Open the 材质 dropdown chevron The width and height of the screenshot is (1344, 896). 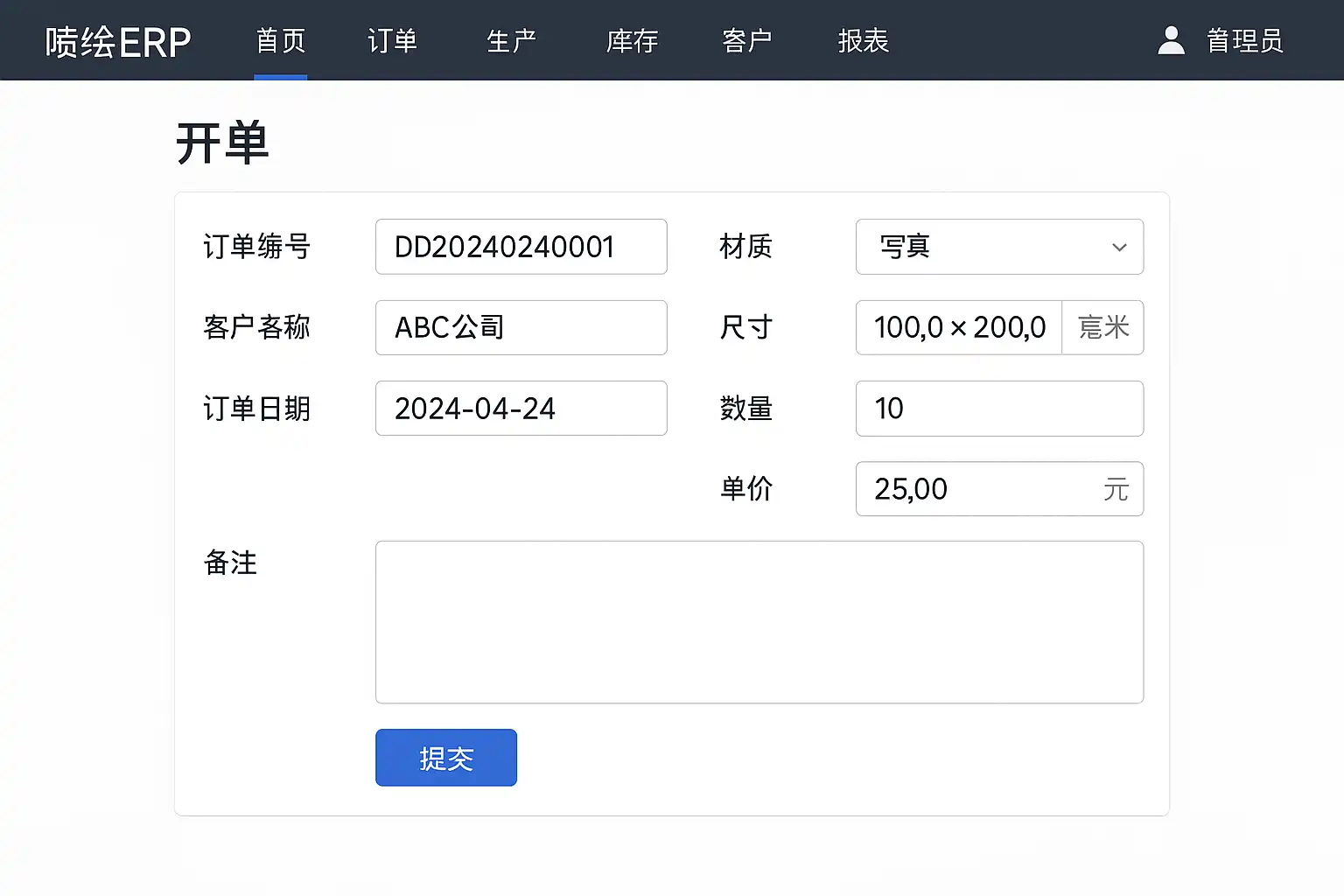(1118, 248)
